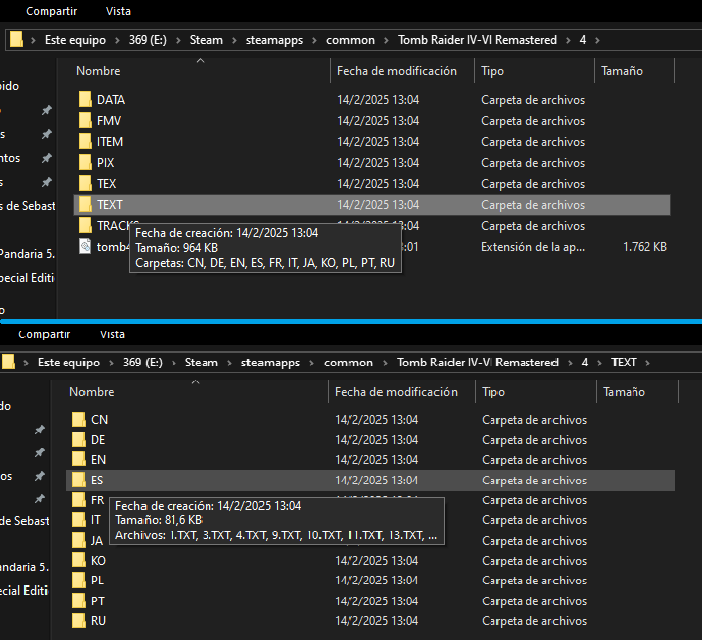The width and height of the screenshot is (702, 640).
Task: Open Vista tab in bottom window
Action: 112,334
